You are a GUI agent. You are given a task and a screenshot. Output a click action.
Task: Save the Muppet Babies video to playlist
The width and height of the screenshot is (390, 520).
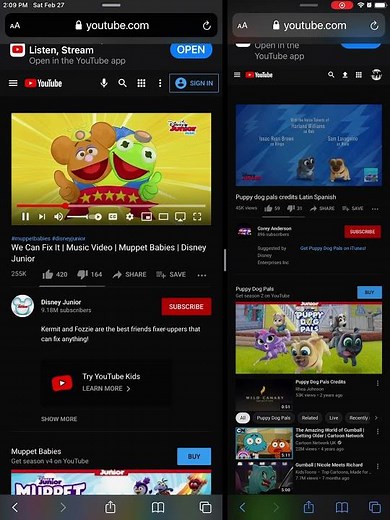tap(171, 274)
